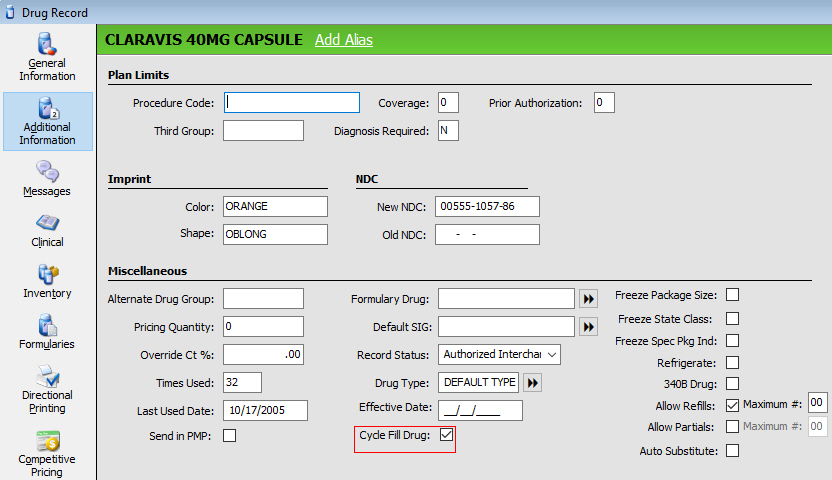The width and height of the screenshot is (832, 480).
Task: Click Alternate Drug Group field
Action: click(x=263, y=299)
